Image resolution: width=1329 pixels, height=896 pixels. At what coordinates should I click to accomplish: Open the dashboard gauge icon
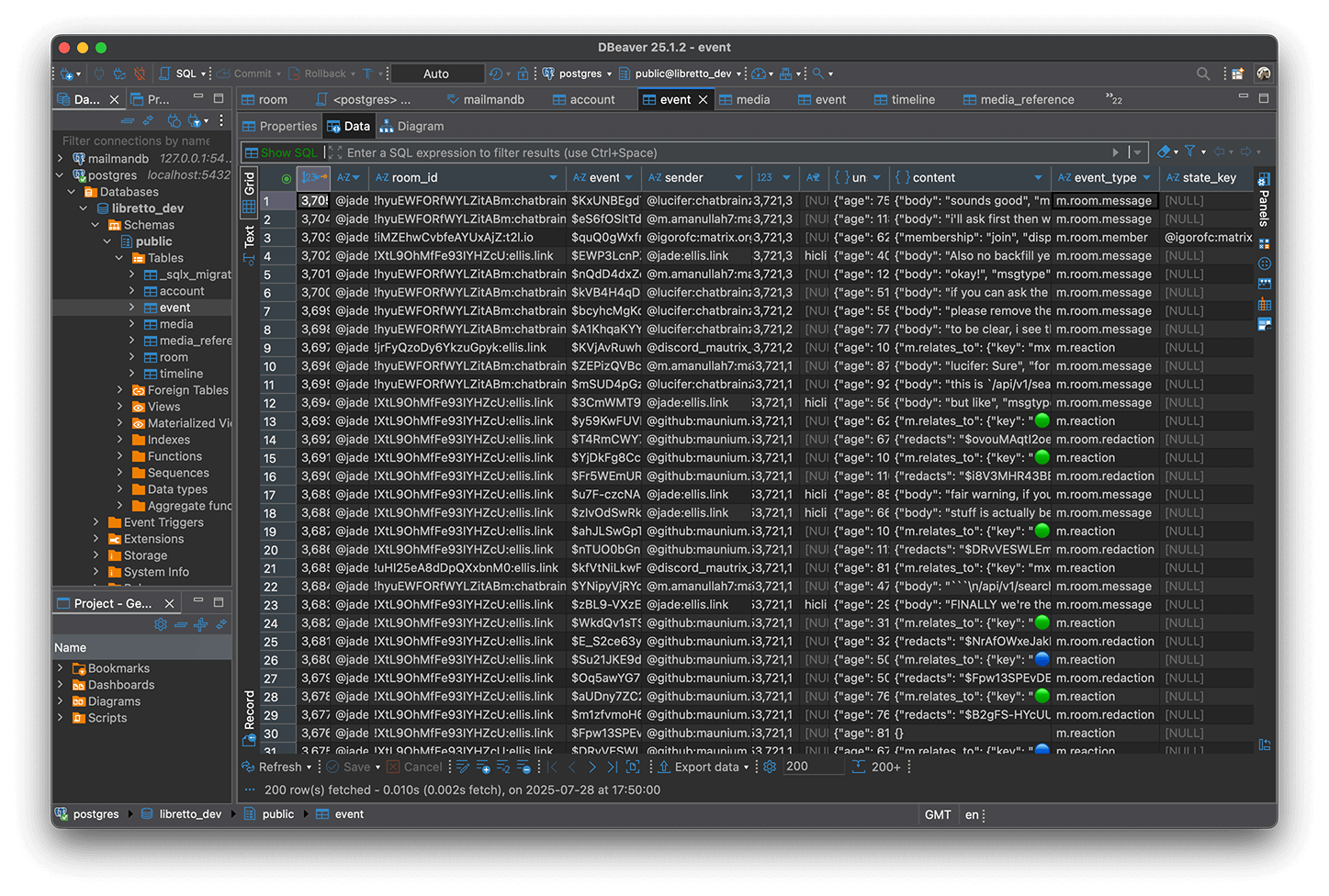click(759, 74)
